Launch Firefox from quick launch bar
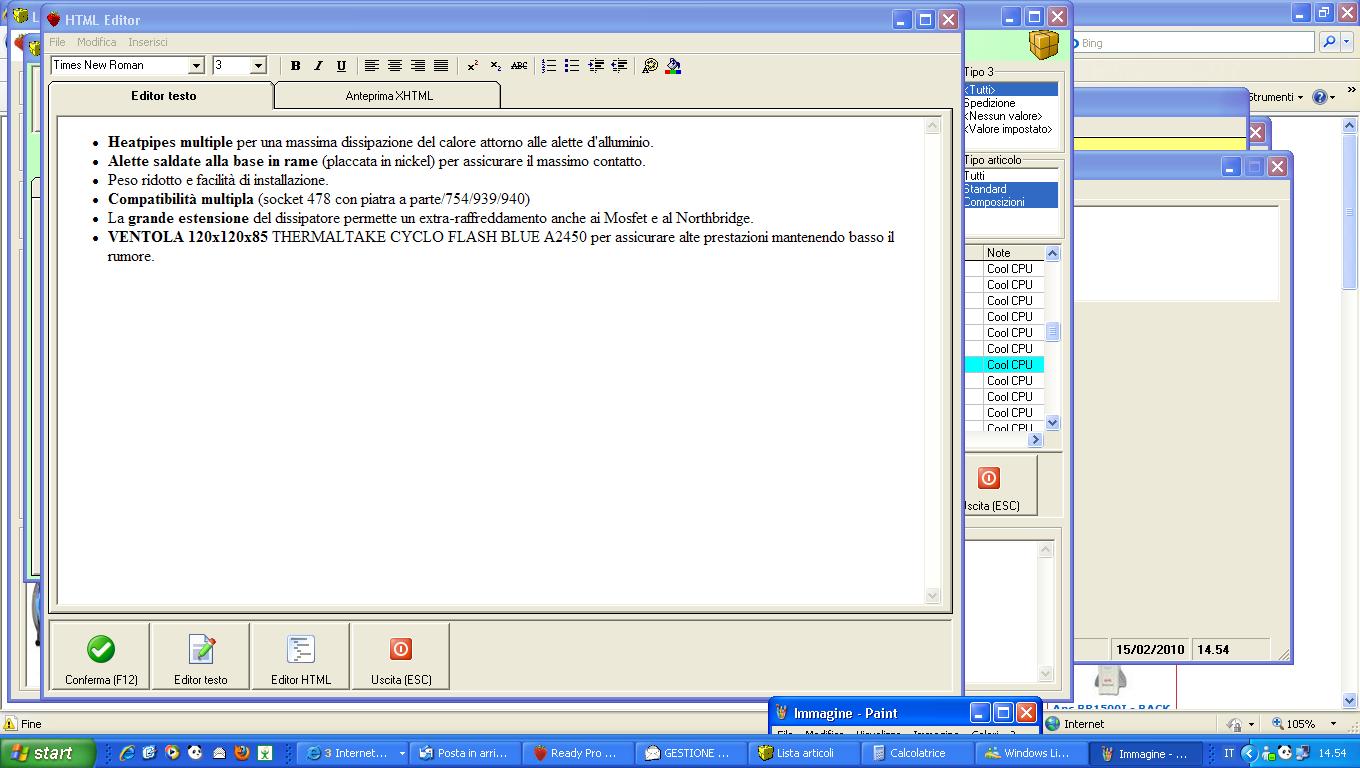The width and height of the screenshot is (1360, 768). pyautogui.click(x=243, y=753)
